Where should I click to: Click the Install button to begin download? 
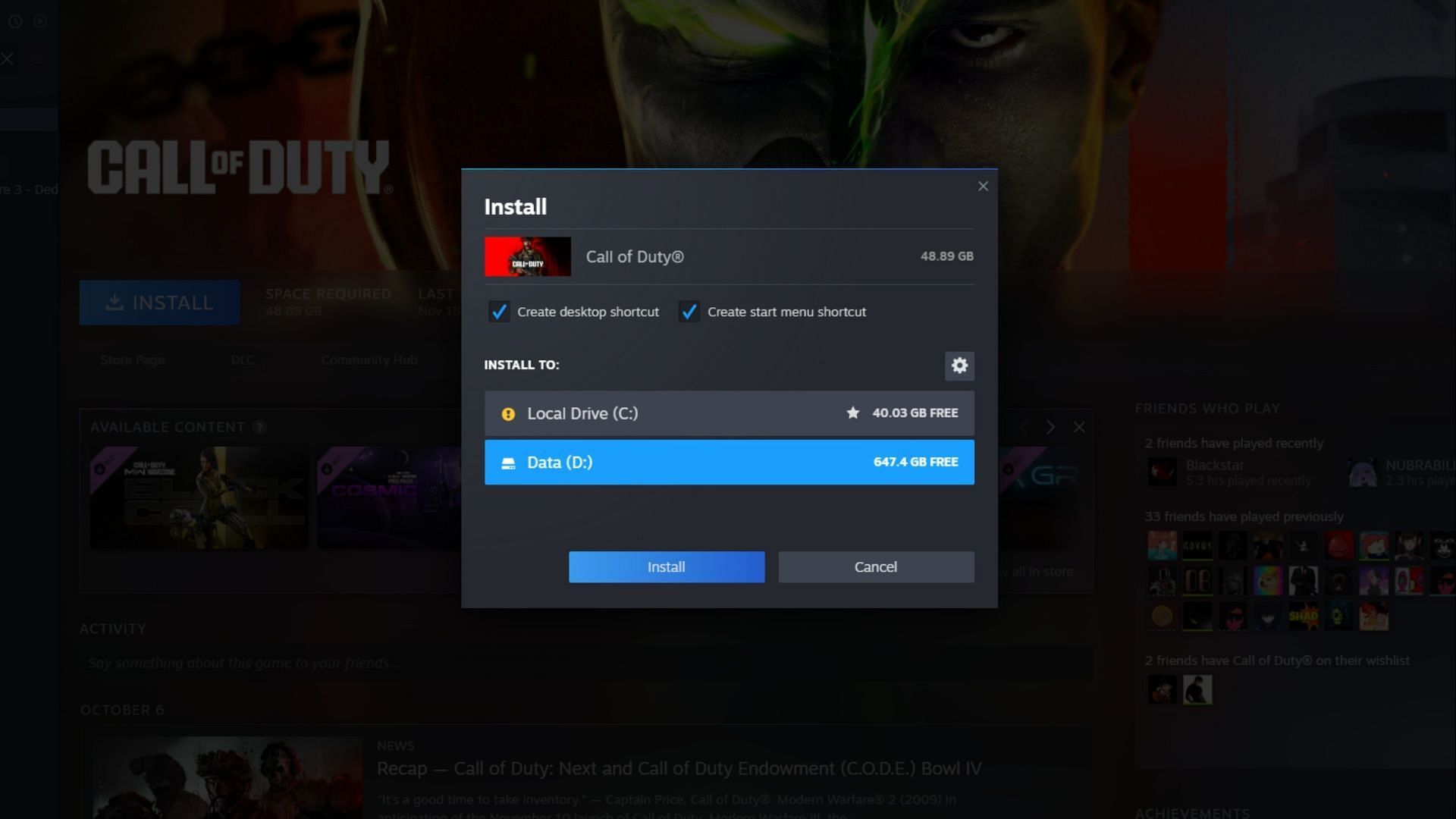coord(666,566)
